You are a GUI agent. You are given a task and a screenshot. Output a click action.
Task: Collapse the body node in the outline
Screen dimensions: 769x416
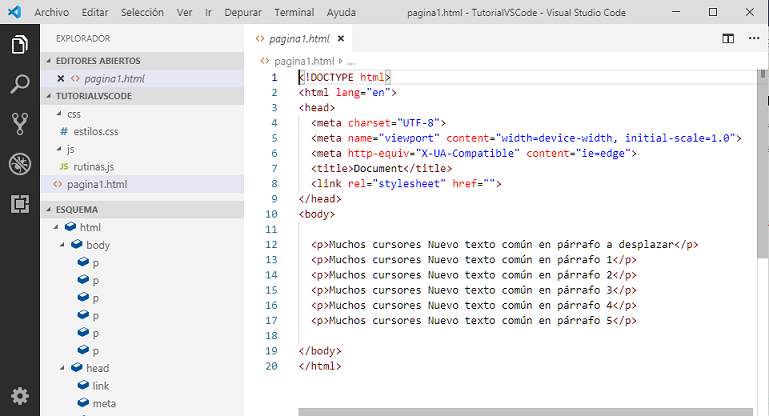coord(62,245)
